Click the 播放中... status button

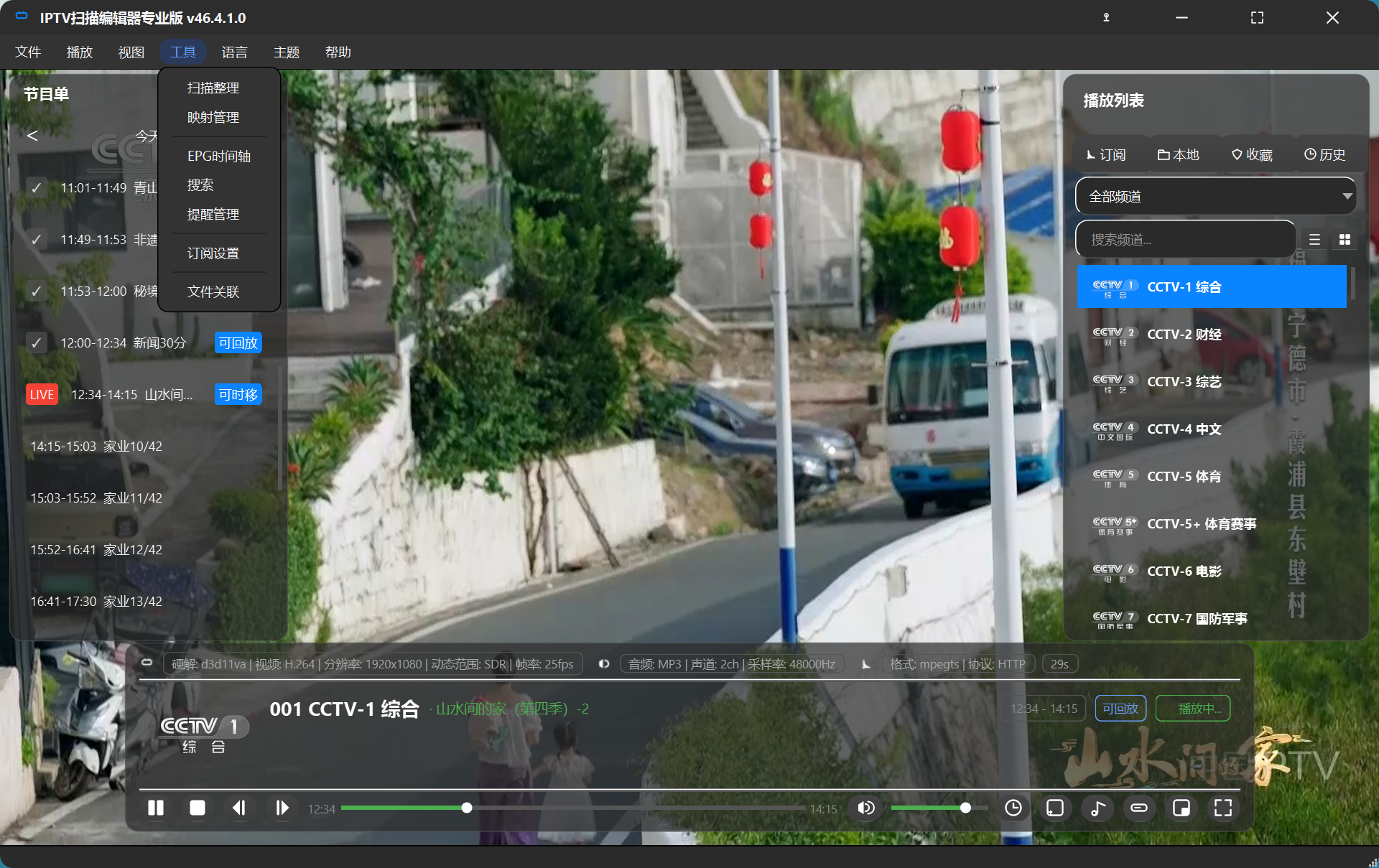(1193, 709)
